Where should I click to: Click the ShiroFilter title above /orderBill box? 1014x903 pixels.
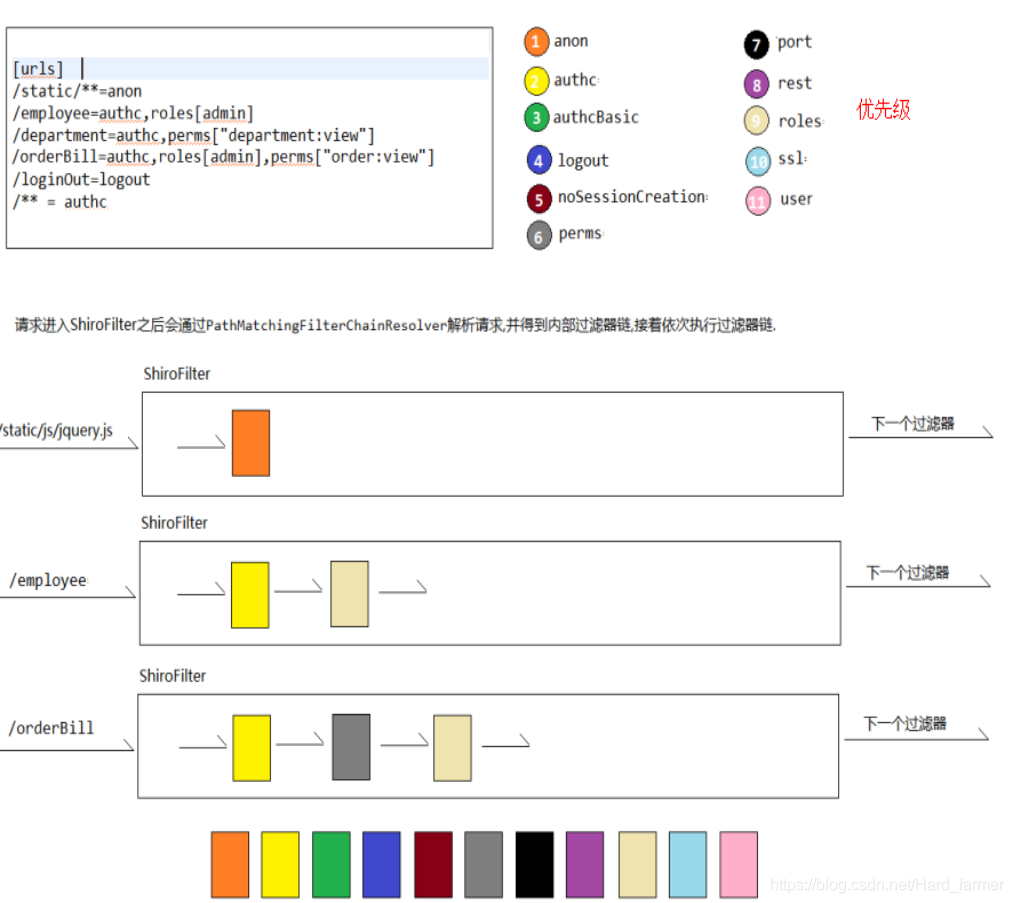tap(172, 676)
